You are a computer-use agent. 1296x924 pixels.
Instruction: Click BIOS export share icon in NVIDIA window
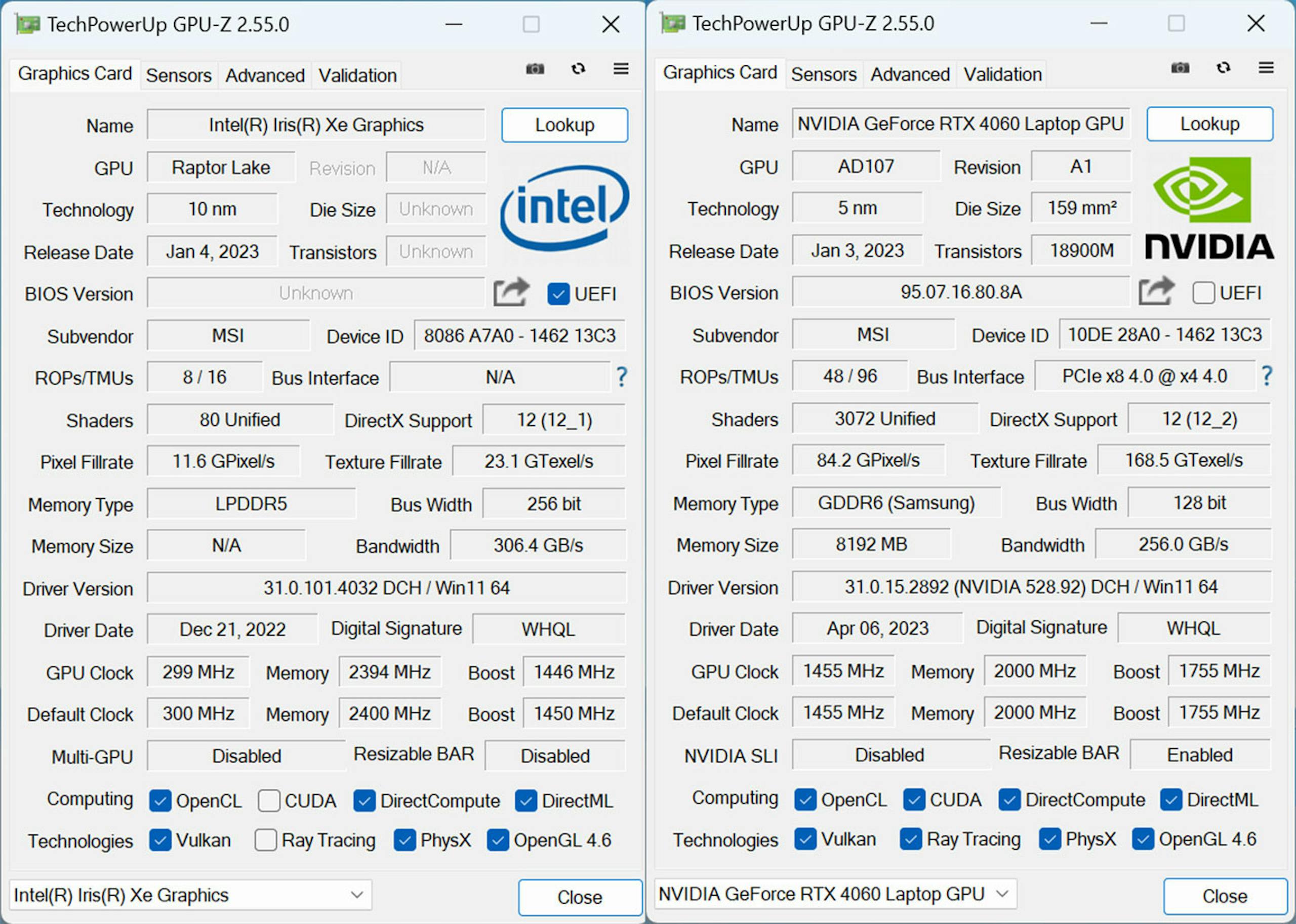[x=1157, y=291]
